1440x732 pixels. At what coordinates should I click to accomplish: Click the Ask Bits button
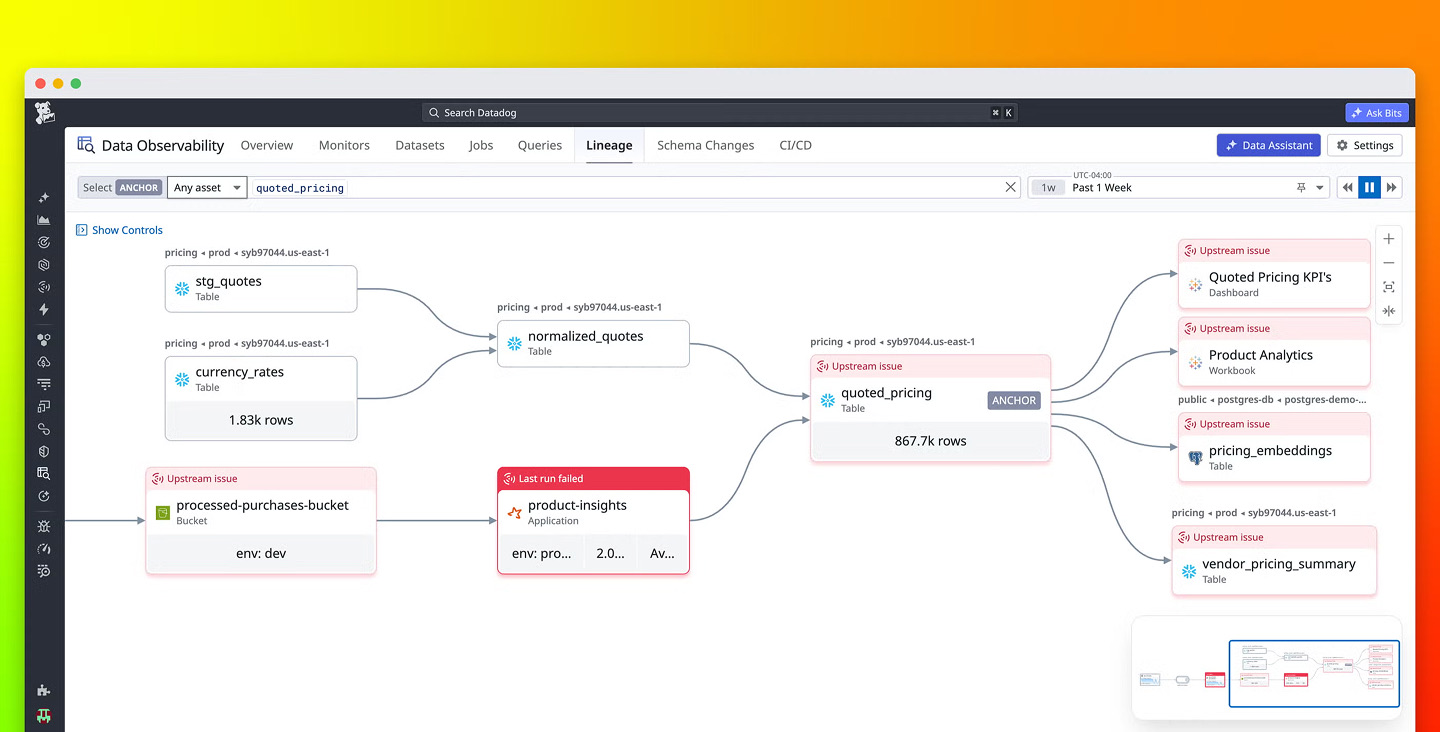(1376, 113)
